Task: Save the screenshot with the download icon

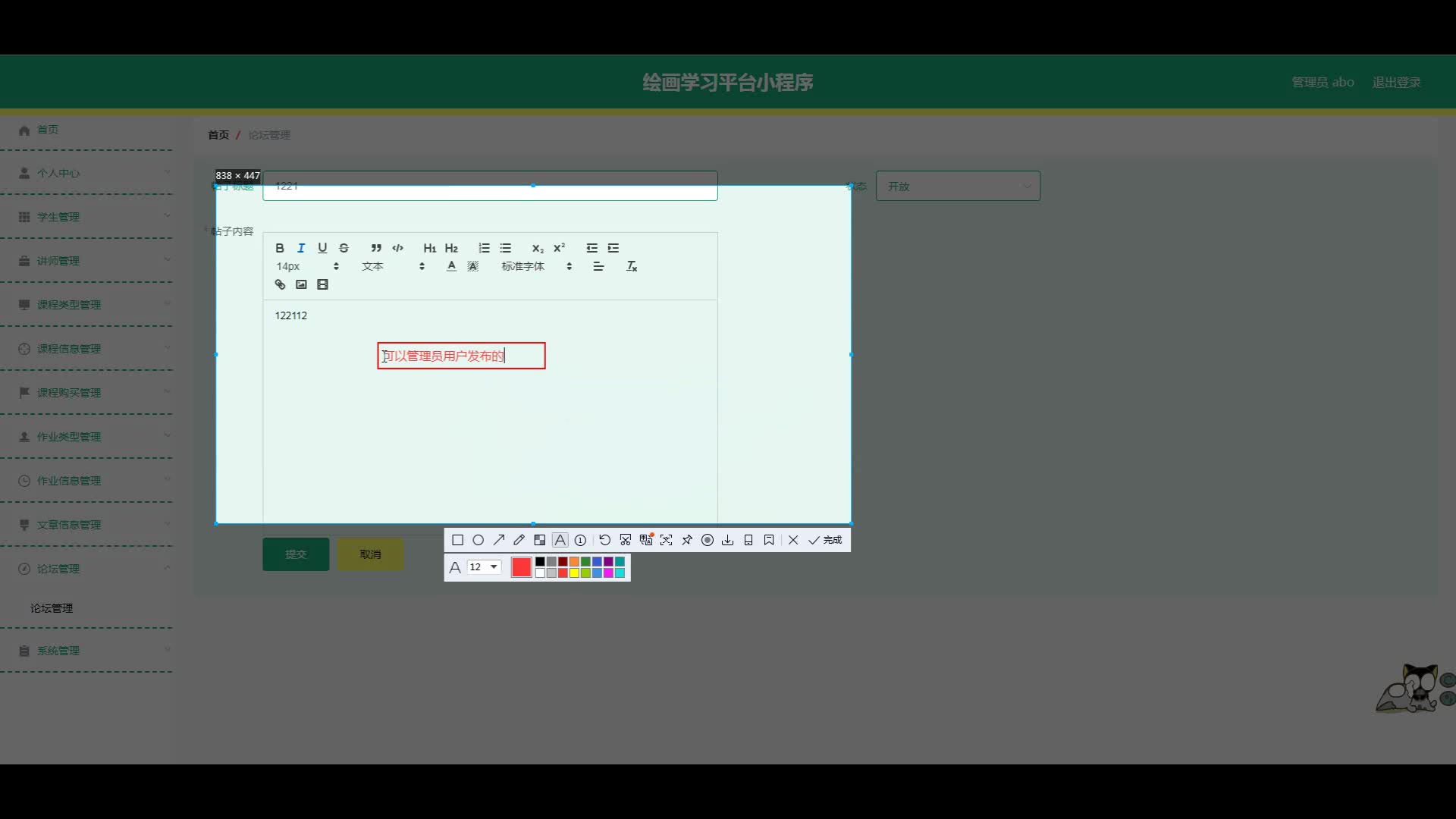Action: pos(727,540)
